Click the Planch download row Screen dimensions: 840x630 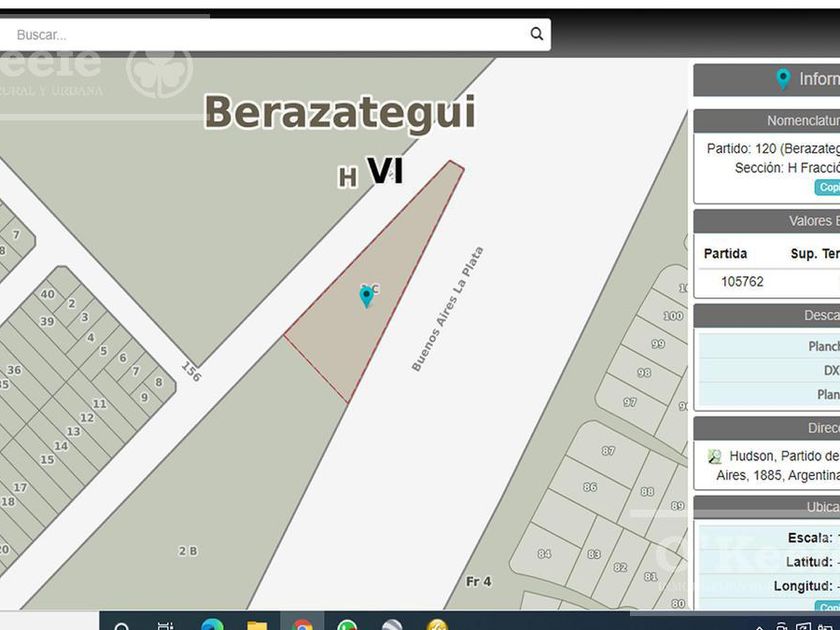coord(770,346)
